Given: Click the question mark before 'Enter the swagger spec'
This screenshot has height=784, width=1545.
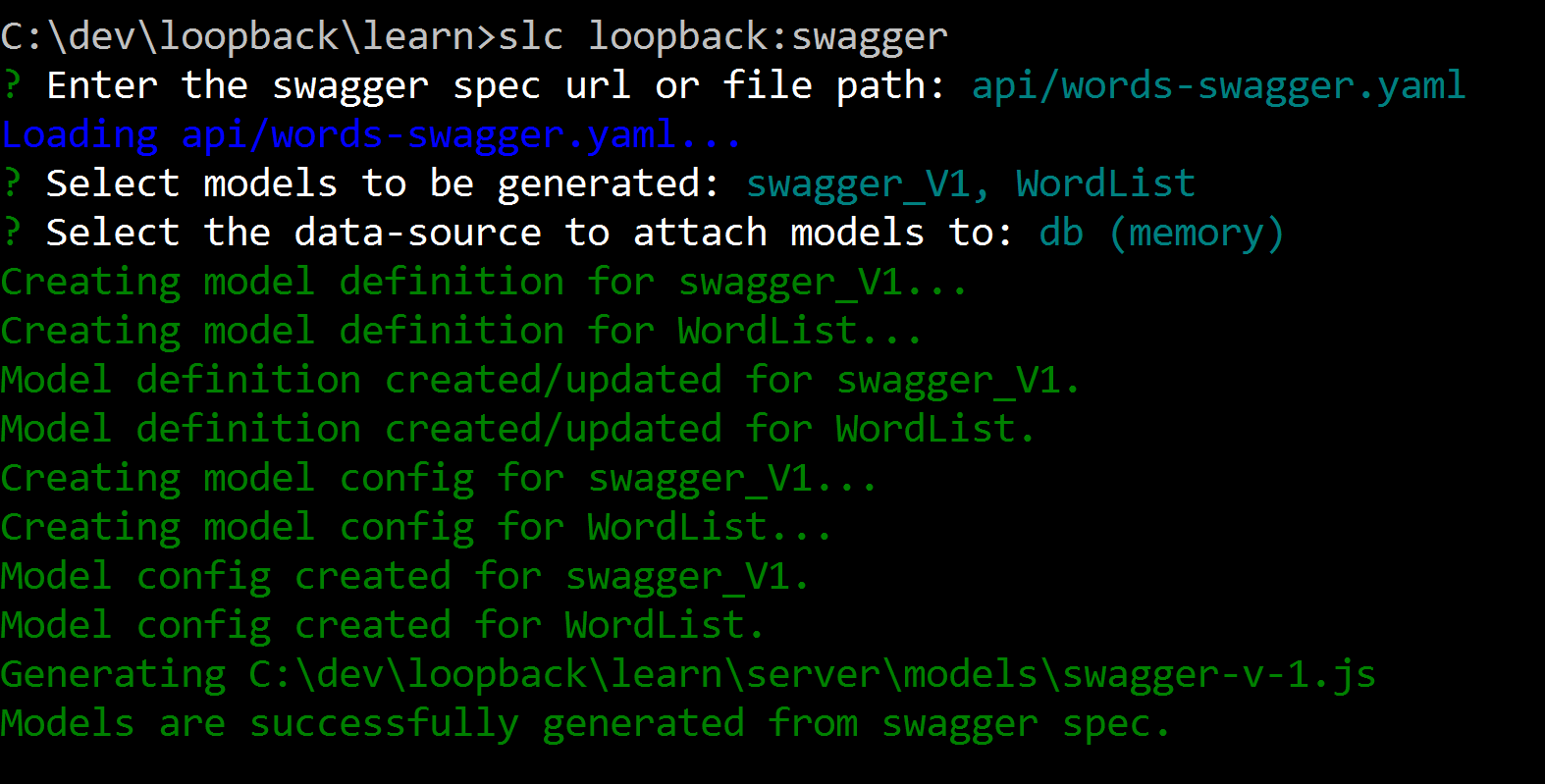Looking at the screenshot, I should [12, 86].
